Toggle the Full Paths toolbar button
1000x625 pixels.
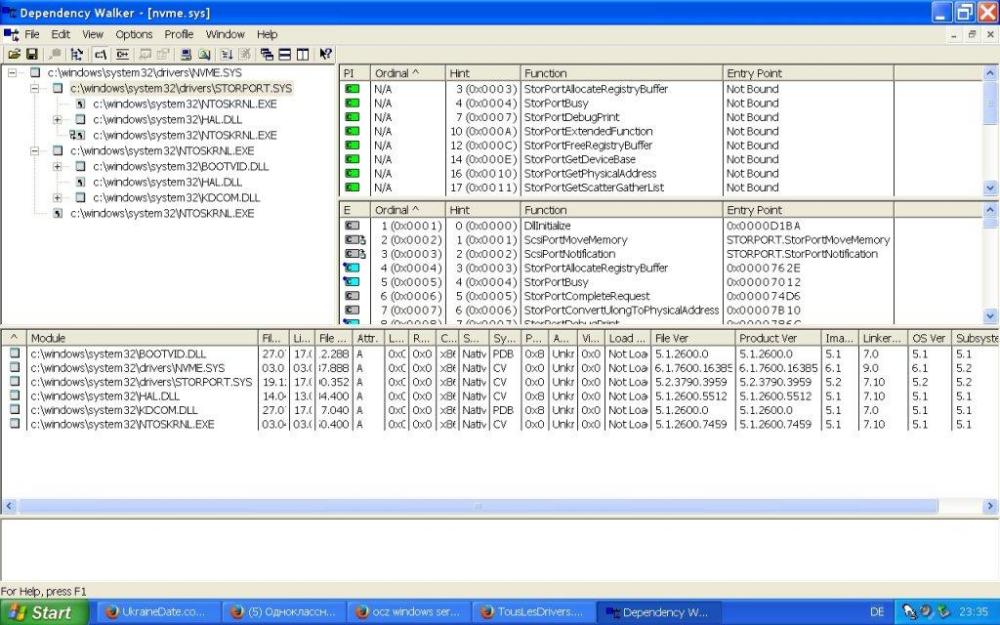pyautogui.click(x=101, y=54)
